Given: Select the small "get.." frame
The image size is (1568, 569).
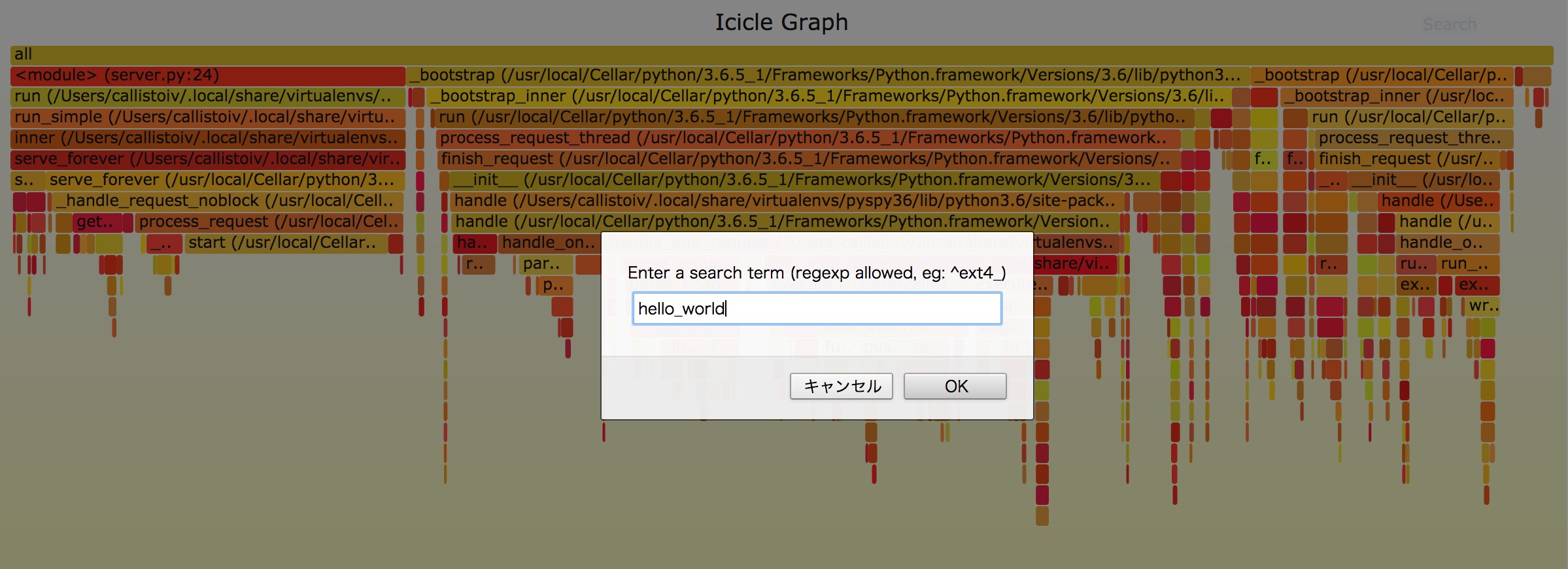Looking at the screenshot, I should coord(97,222).
